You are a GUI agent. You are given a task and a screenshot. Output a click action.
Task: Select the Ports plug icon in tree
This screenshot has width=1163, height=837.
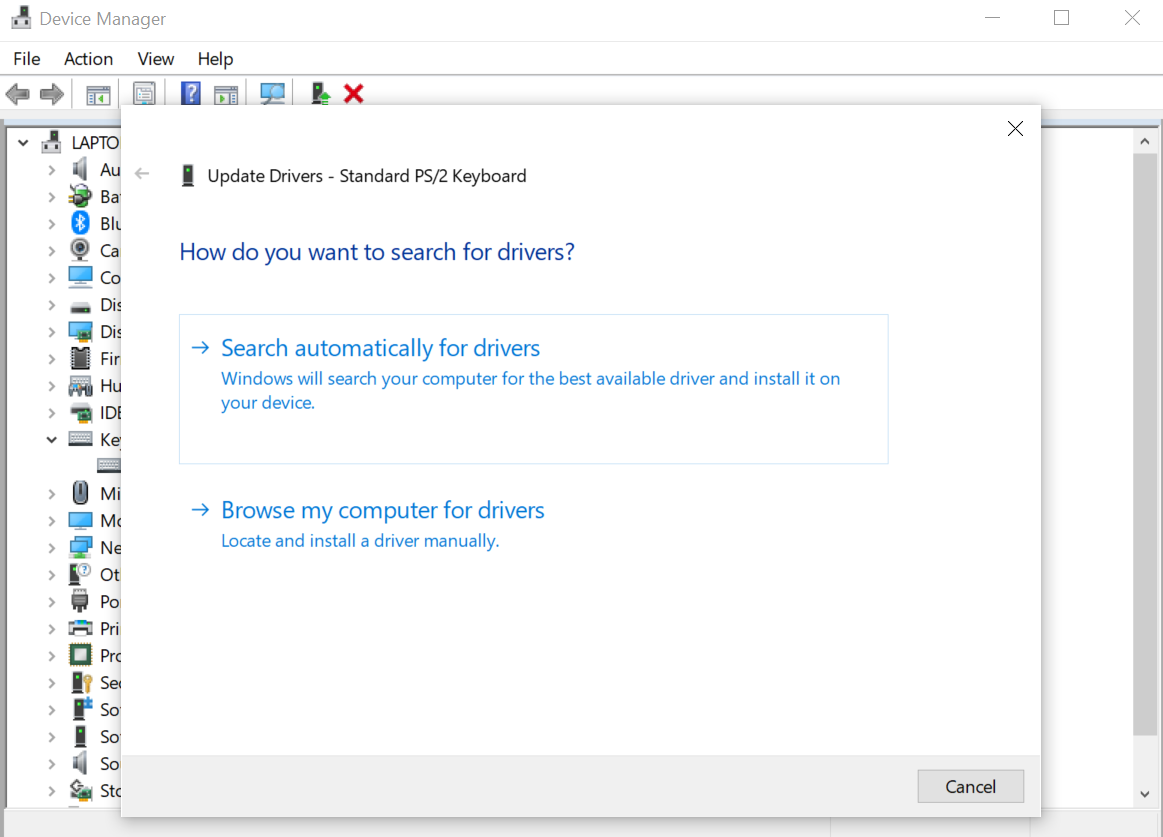tap(80, 601)
